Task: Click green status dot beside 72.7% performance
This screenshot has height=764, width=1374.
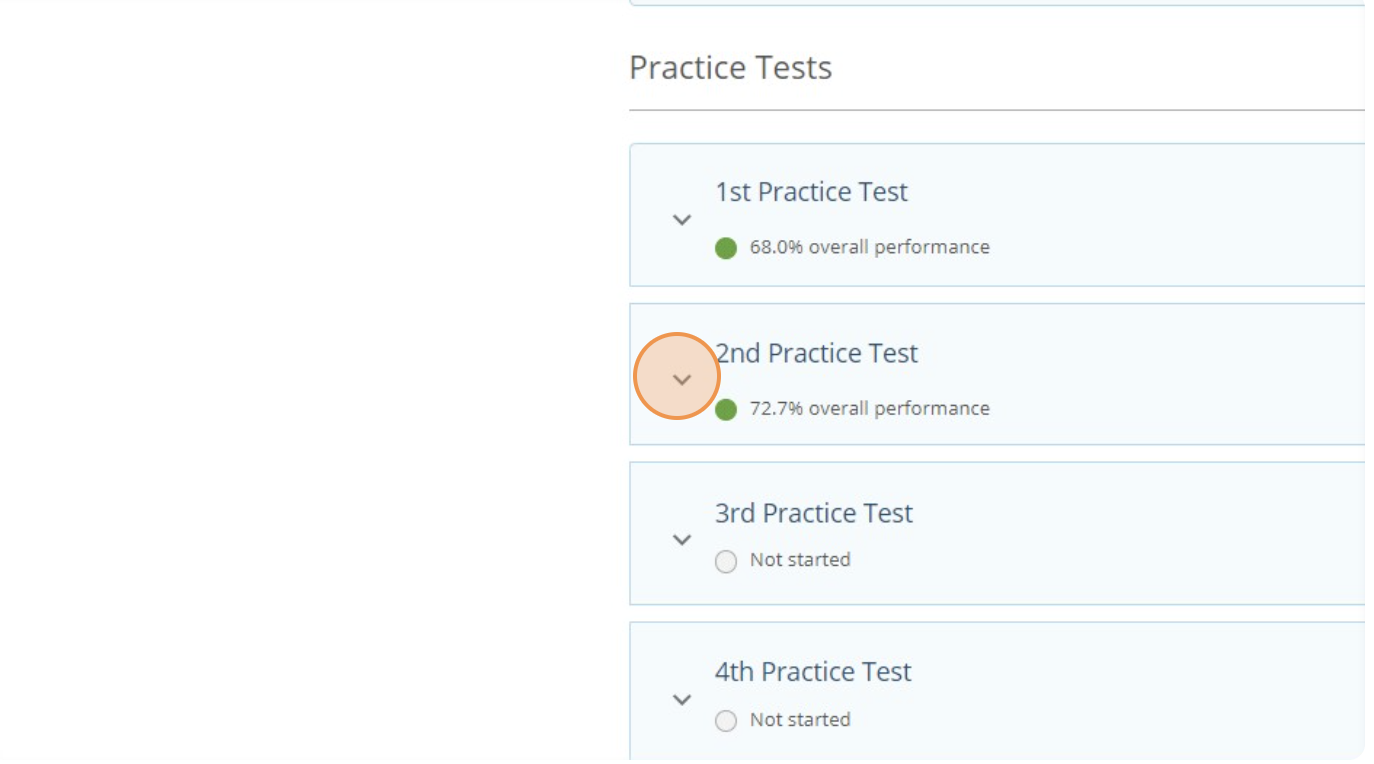Action: click(x=726, y=409)
